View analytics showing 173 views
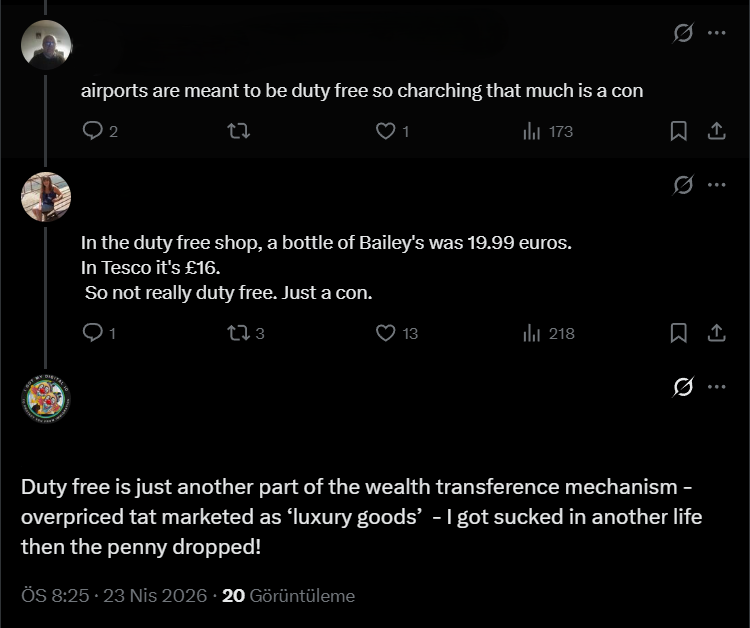 [x=547, y=131]
